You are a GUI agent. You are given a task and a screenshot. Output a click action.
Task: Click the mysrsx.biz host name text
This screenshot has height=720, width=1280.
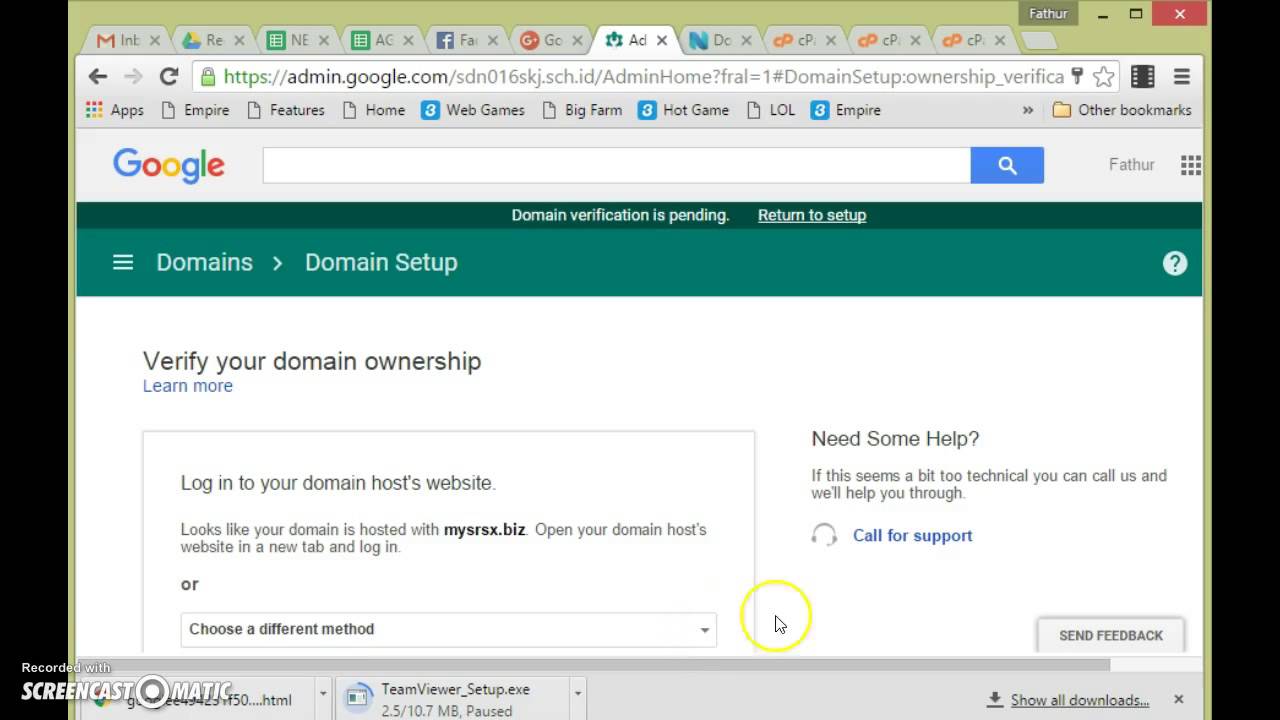485,530
